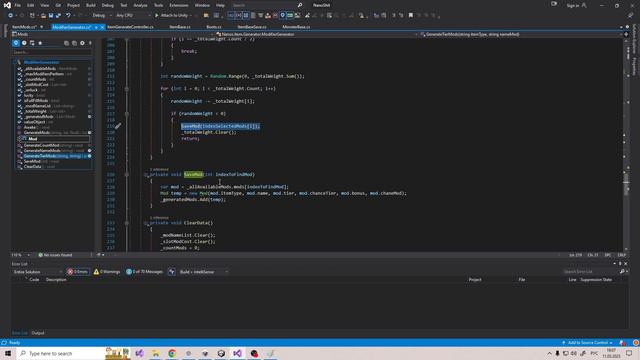Viewport: 640px width, 360px height.
Task: Click the Open File folder icon
Action: (43, 16)
